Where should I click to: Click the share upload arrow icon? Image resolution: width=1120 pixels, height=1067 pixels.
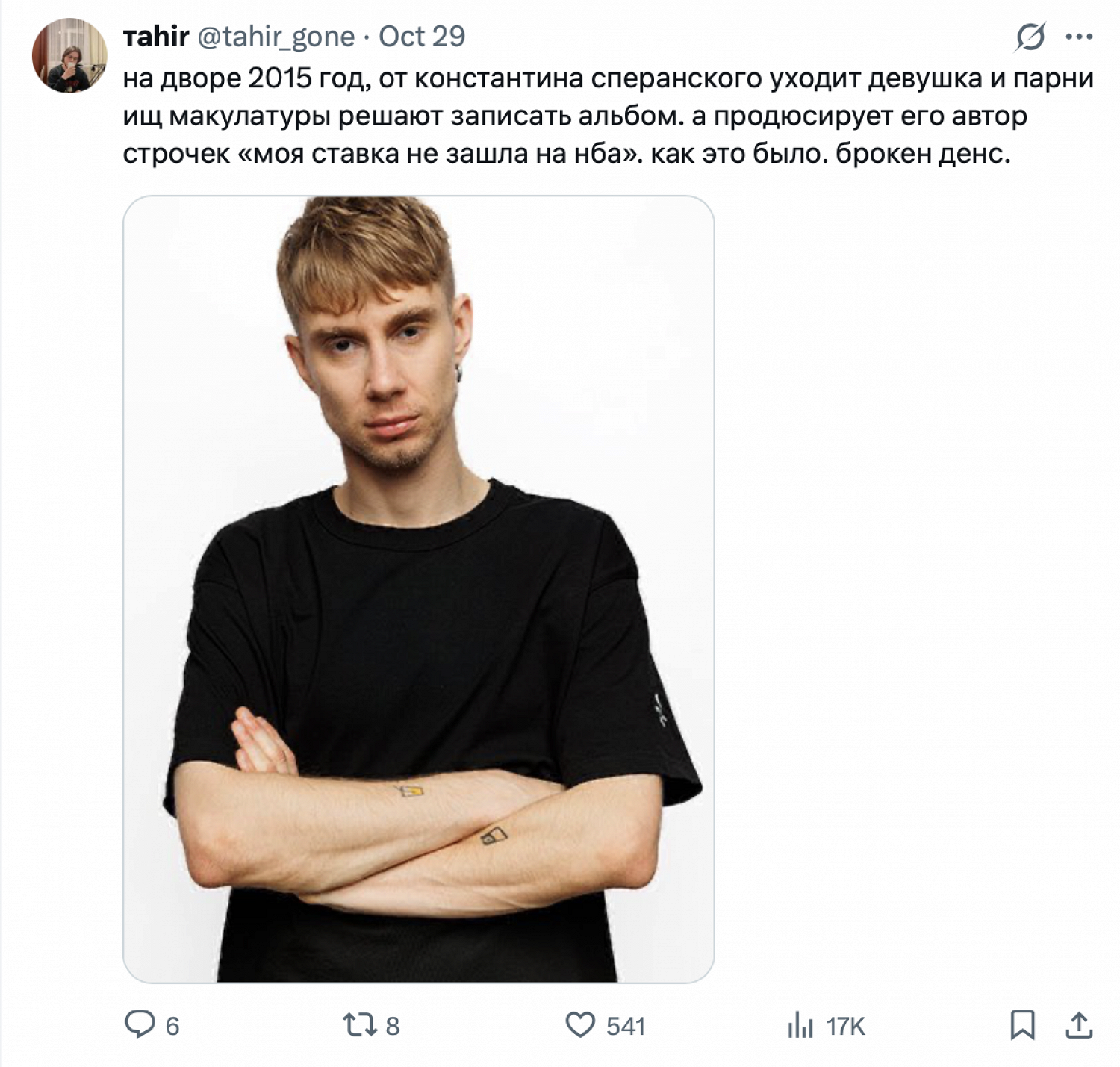tap(1078, 1024)
